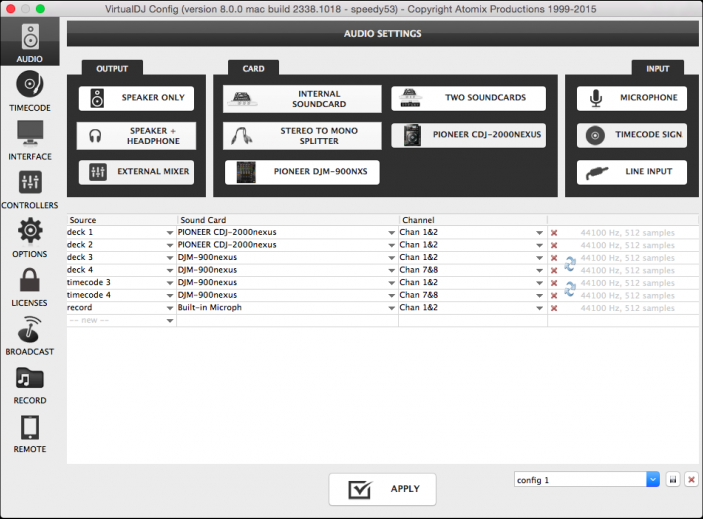The image size is (703, 519).
Task: Click the refresh arrows beside deck 3/4 rows
Action: click(x=570, y=264)
